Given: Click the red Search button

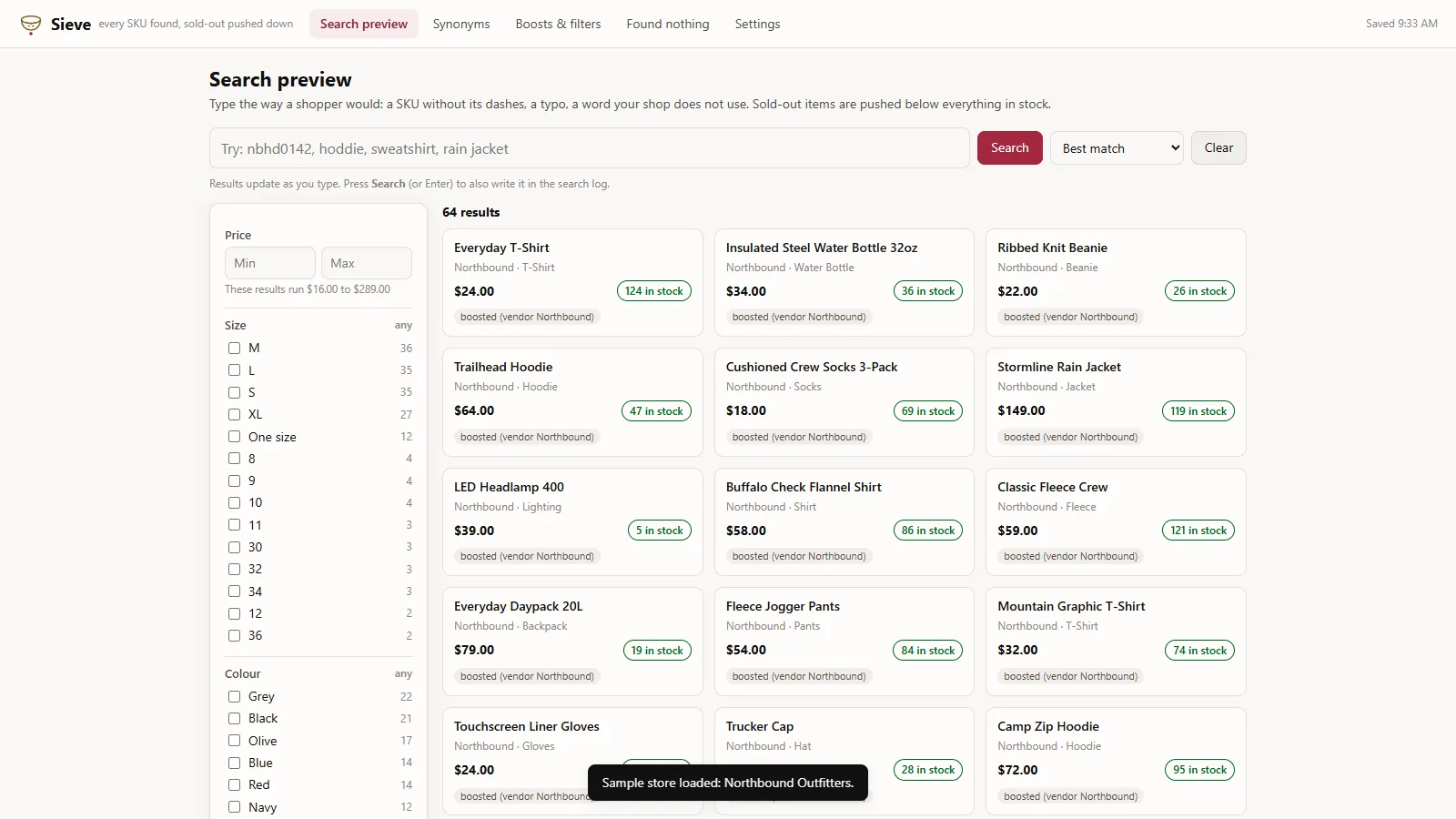Looking at the screenshot, I should pos(1010,147).
